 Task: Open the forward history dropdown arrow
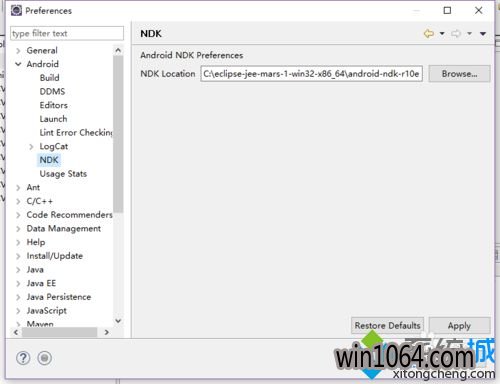(x=469, y=33)
